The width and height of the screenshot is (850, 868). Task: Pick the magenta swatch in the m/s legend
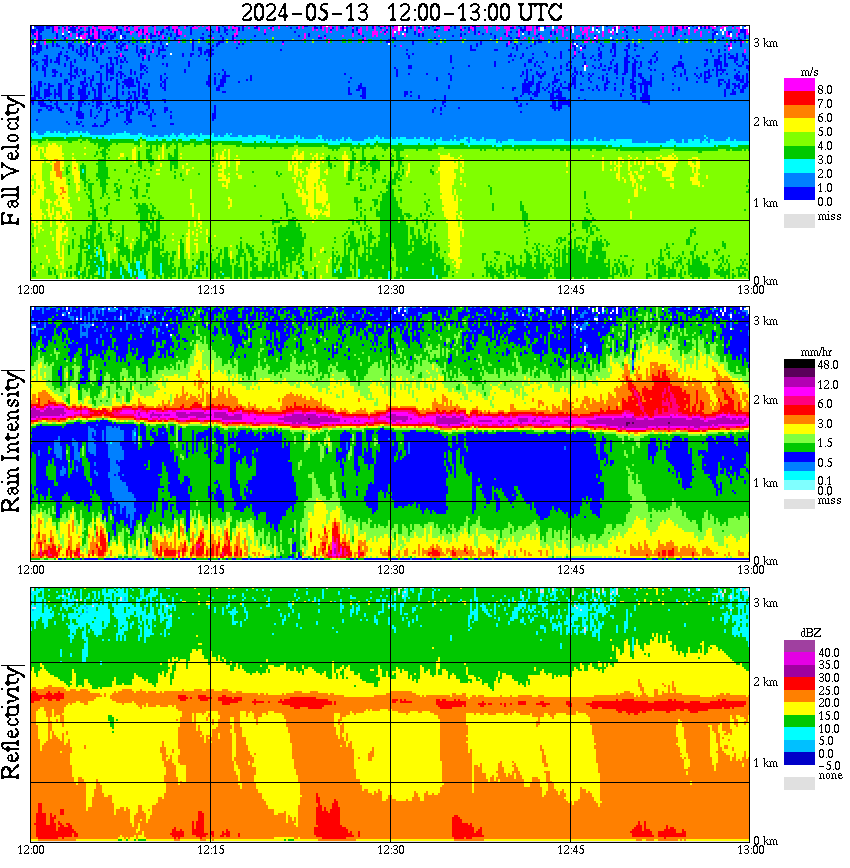click(x=799, y=85)
